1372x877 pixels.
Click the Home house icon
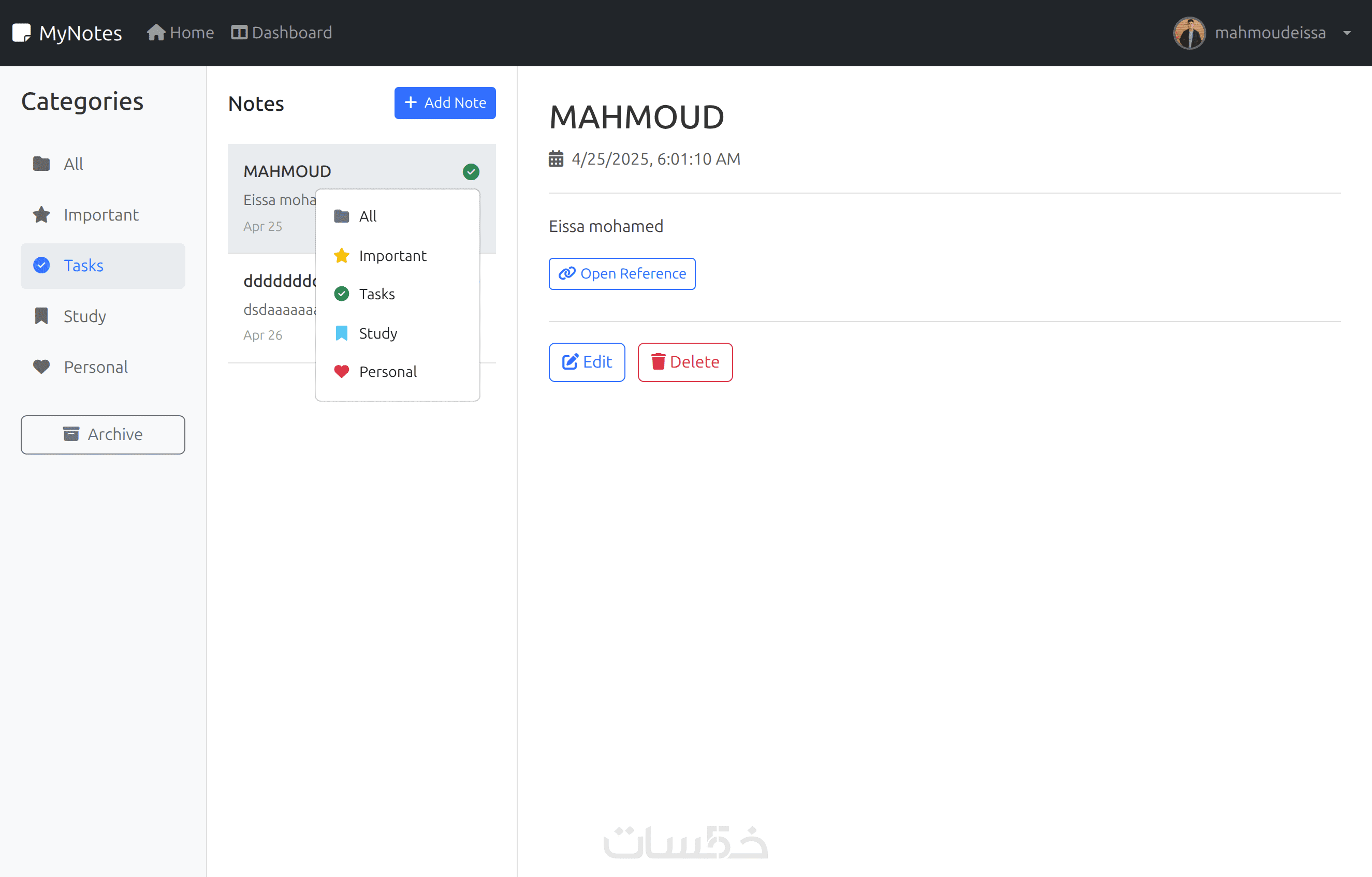coord(155,33)
